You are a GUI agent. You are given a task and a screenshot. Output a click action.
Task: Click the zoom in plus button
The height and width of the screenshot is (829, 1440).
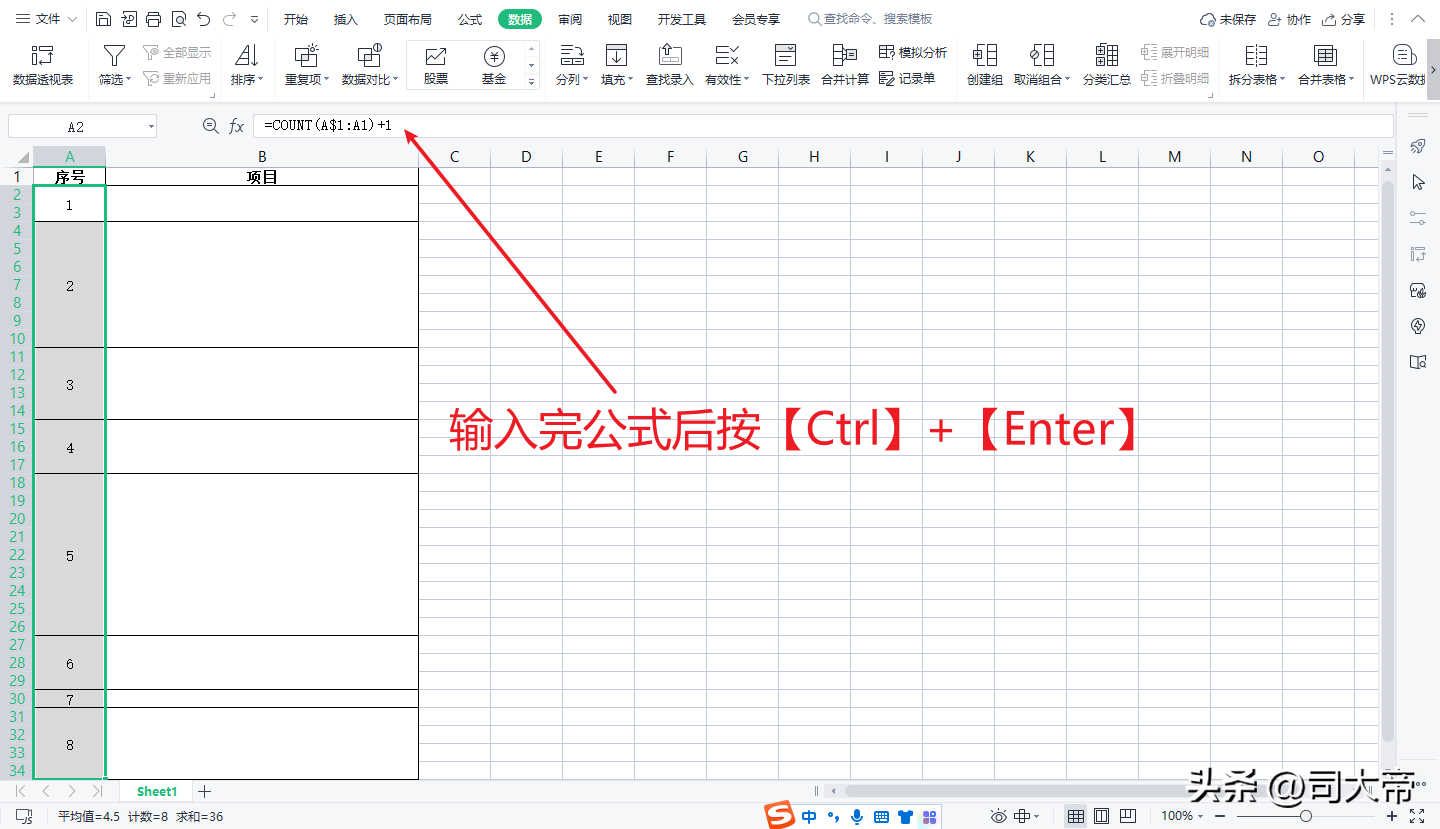click(1392, 816)
